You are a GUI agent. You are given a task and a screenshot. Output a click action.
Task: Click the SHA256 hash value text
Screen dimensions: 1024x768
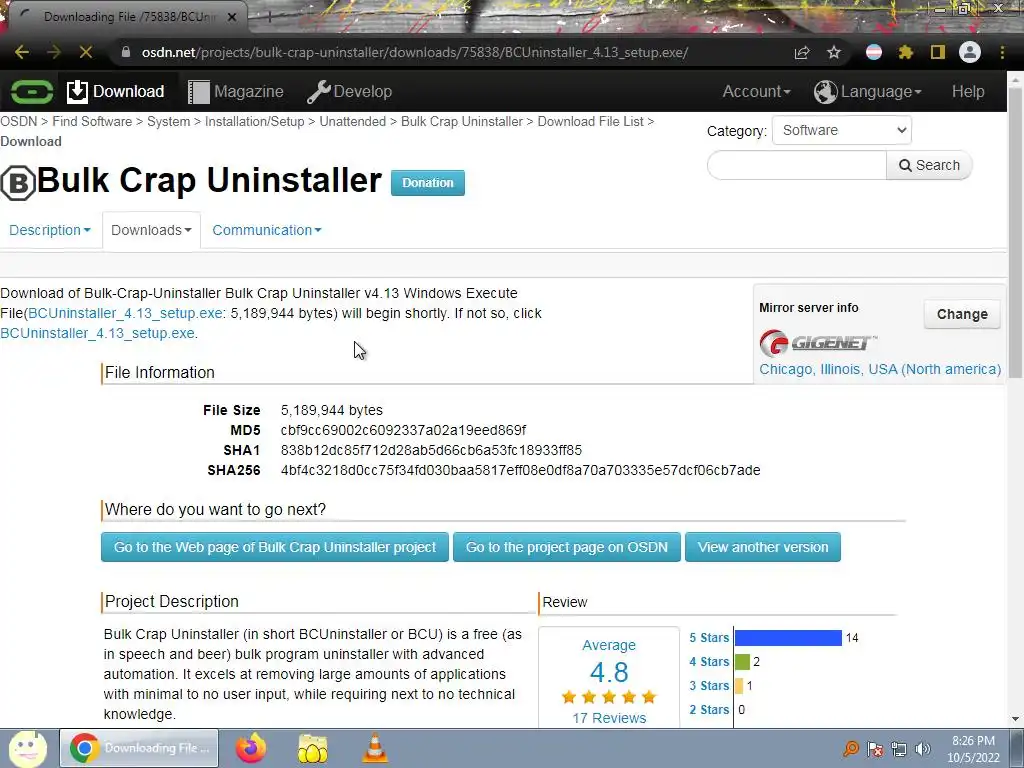tap(520, 470)
